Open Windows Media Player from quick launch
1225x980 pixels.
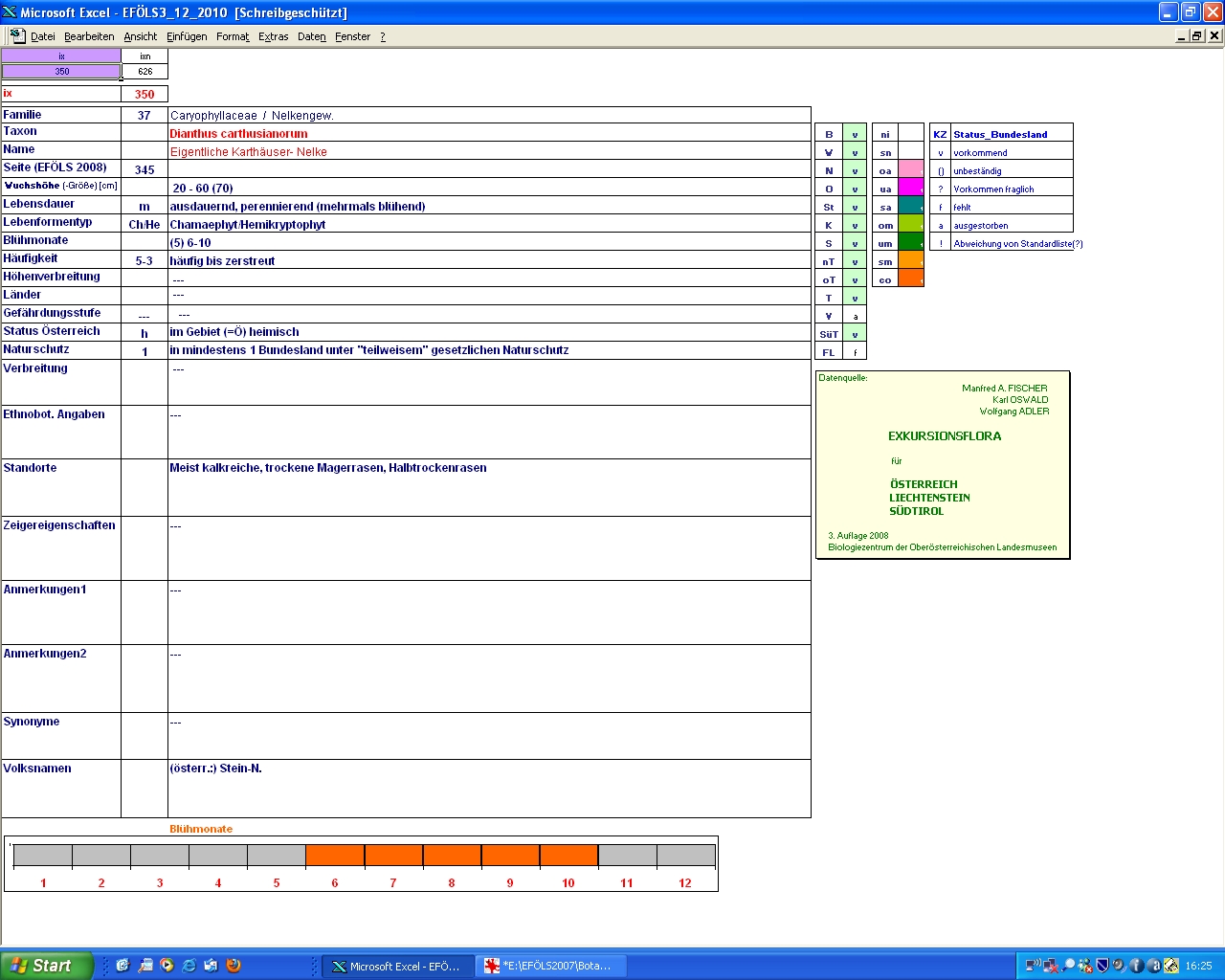(167, 966)
